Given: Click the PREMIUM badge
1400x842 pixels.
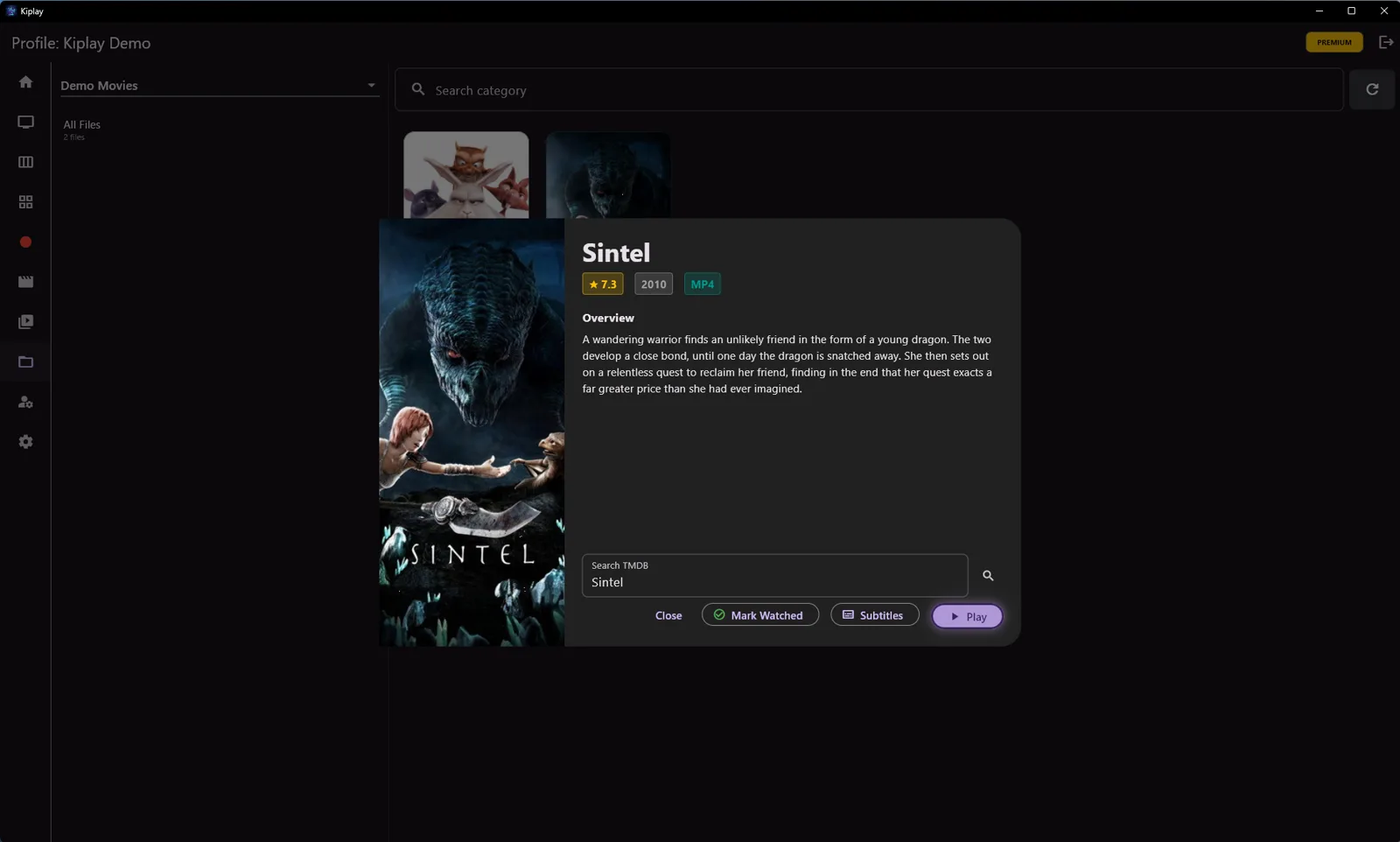Looking at the screenshot, I should (x=1334, y=42).
